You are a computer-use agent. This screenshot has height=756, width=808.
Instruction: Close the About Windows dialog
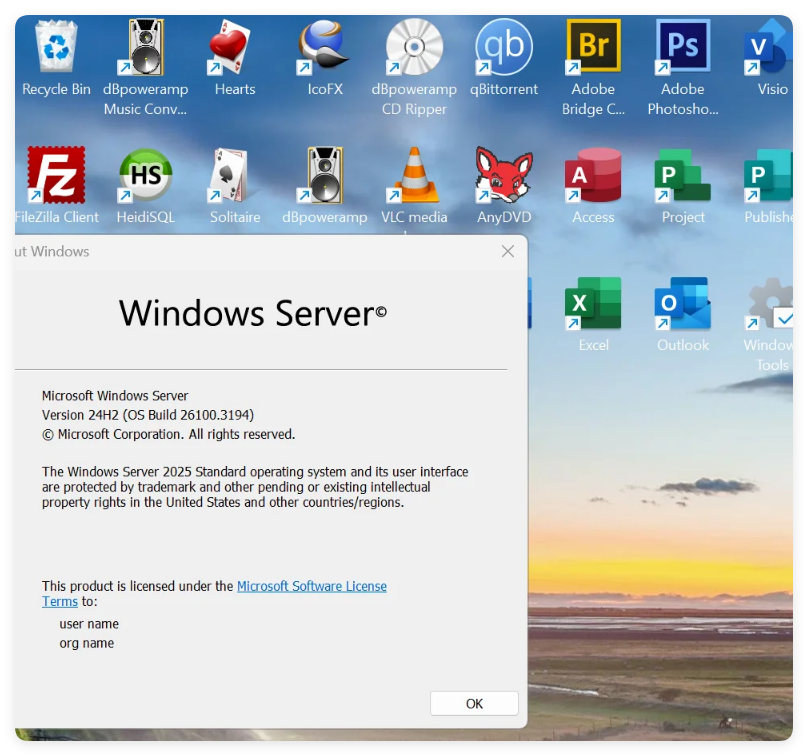pos(508,251)
